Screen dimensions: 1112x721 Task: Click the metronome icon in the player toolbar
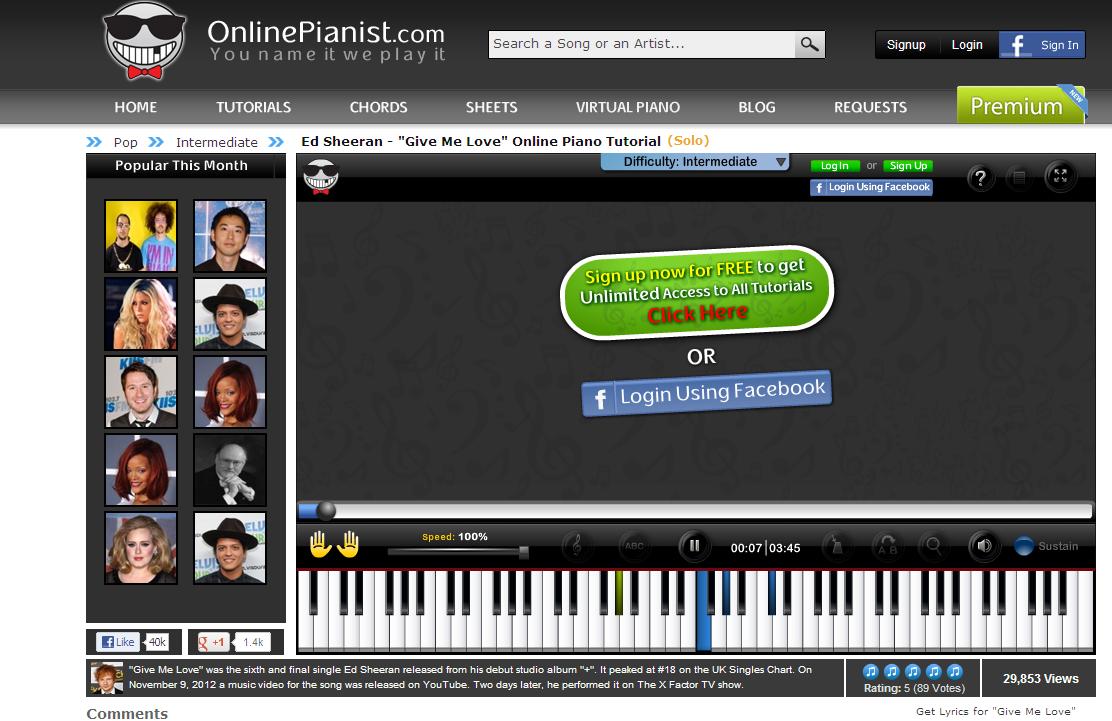click(x=838, y=547)
